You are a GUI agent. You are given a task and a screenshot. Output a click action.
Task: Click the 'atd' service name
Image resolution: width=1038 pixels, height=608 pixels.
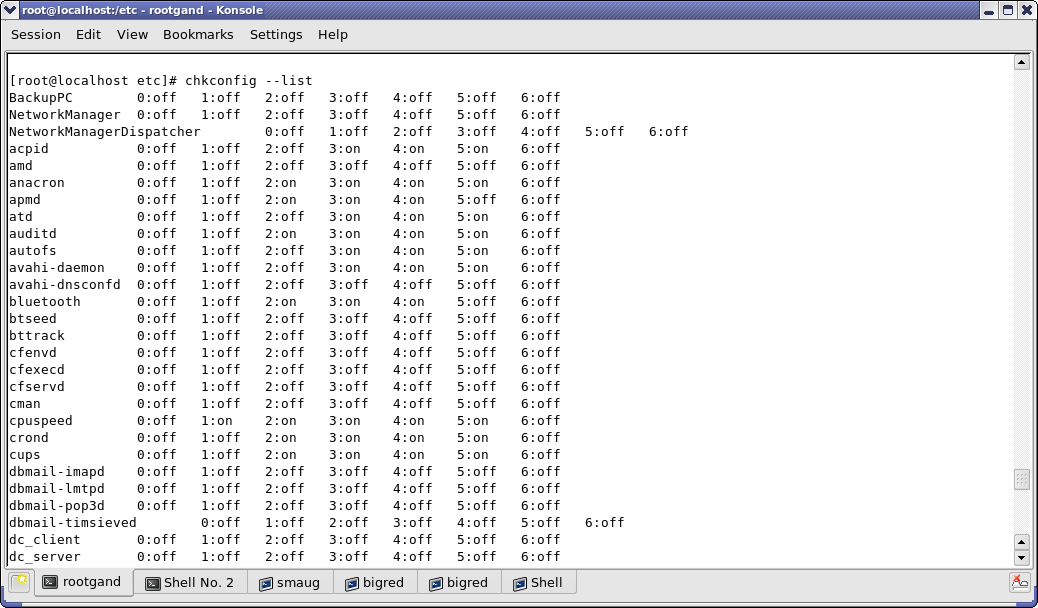(21, 217)
